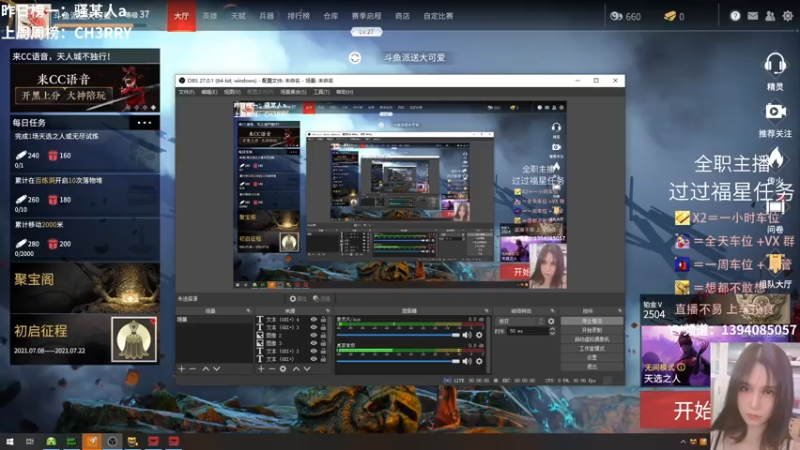Hide the 文本 (GDI+) 2 source
This screenshot has width=800, height=450.
(313, 351)
